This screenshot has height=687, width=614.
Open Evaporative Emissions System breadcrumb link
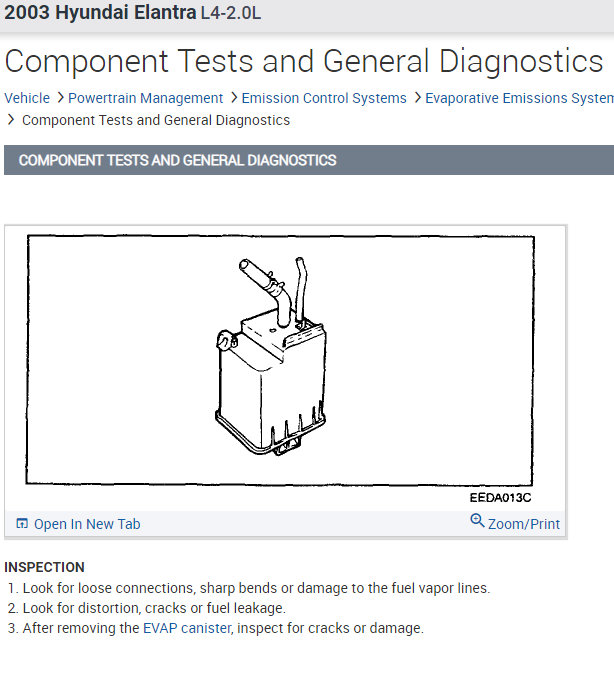click(519, 98)
